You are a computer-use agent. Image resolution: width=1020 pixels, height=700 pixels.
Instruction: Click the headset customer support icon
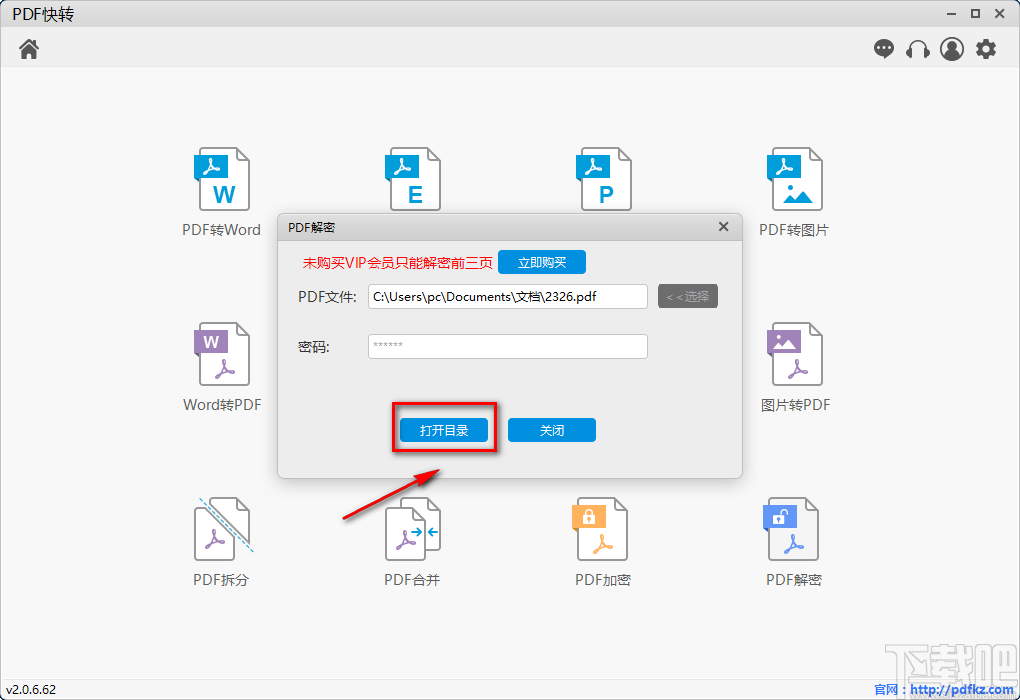pyautogui.click(x=917, y=48)
